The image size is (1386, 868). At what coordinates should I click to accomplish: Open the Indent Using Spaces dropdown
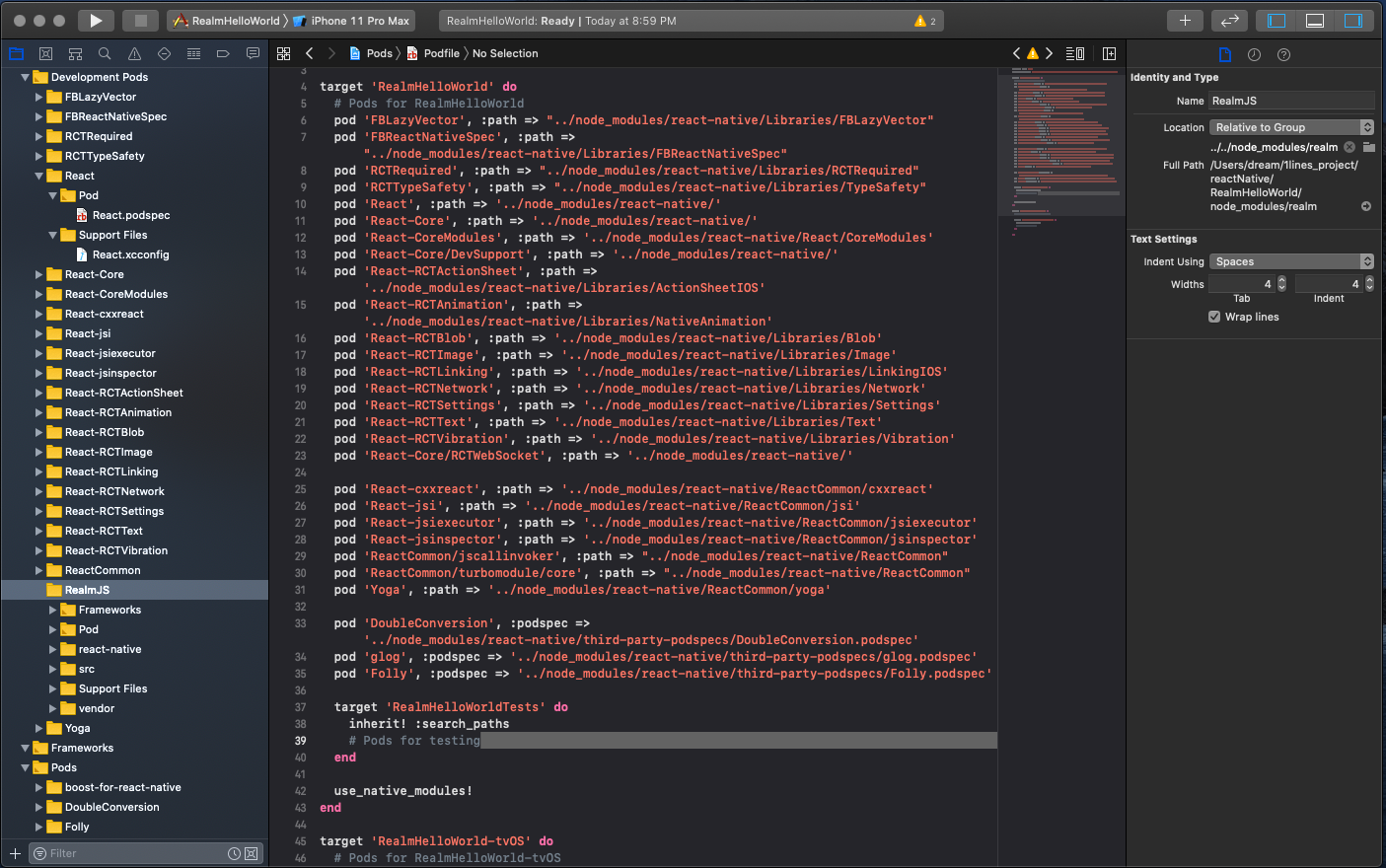pyautogui.click(x=1291, y=261)
